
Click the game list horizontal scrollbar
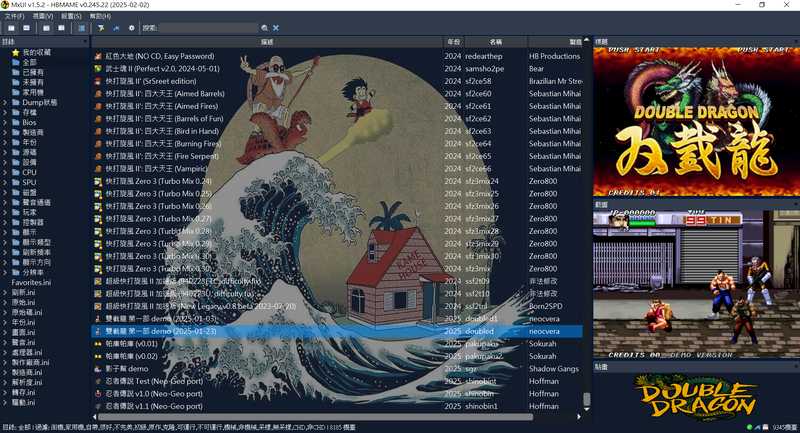tap(315, 417)
